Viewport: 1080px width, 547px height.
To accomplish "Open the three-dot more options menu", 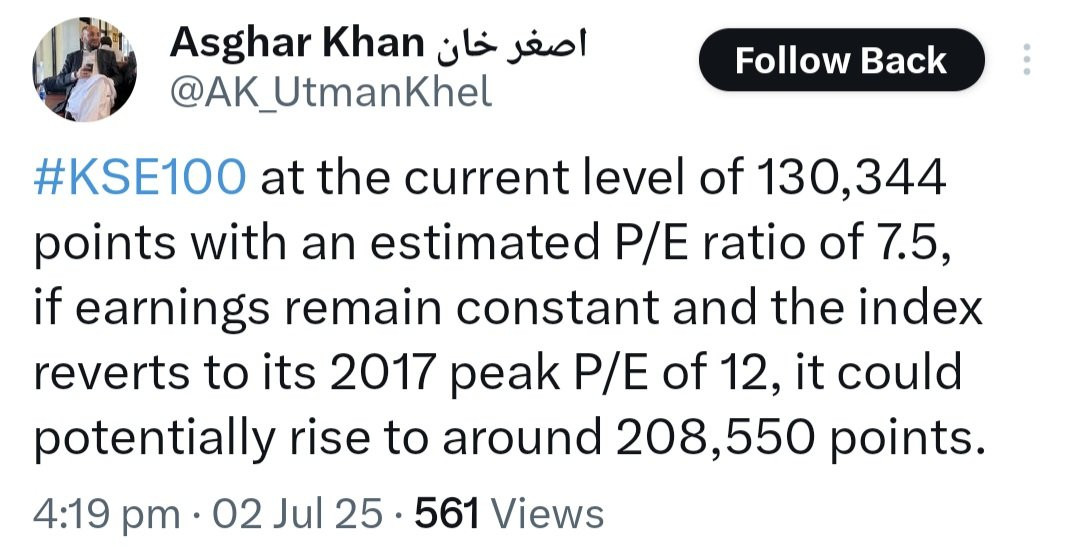I will pos(1027,59).
